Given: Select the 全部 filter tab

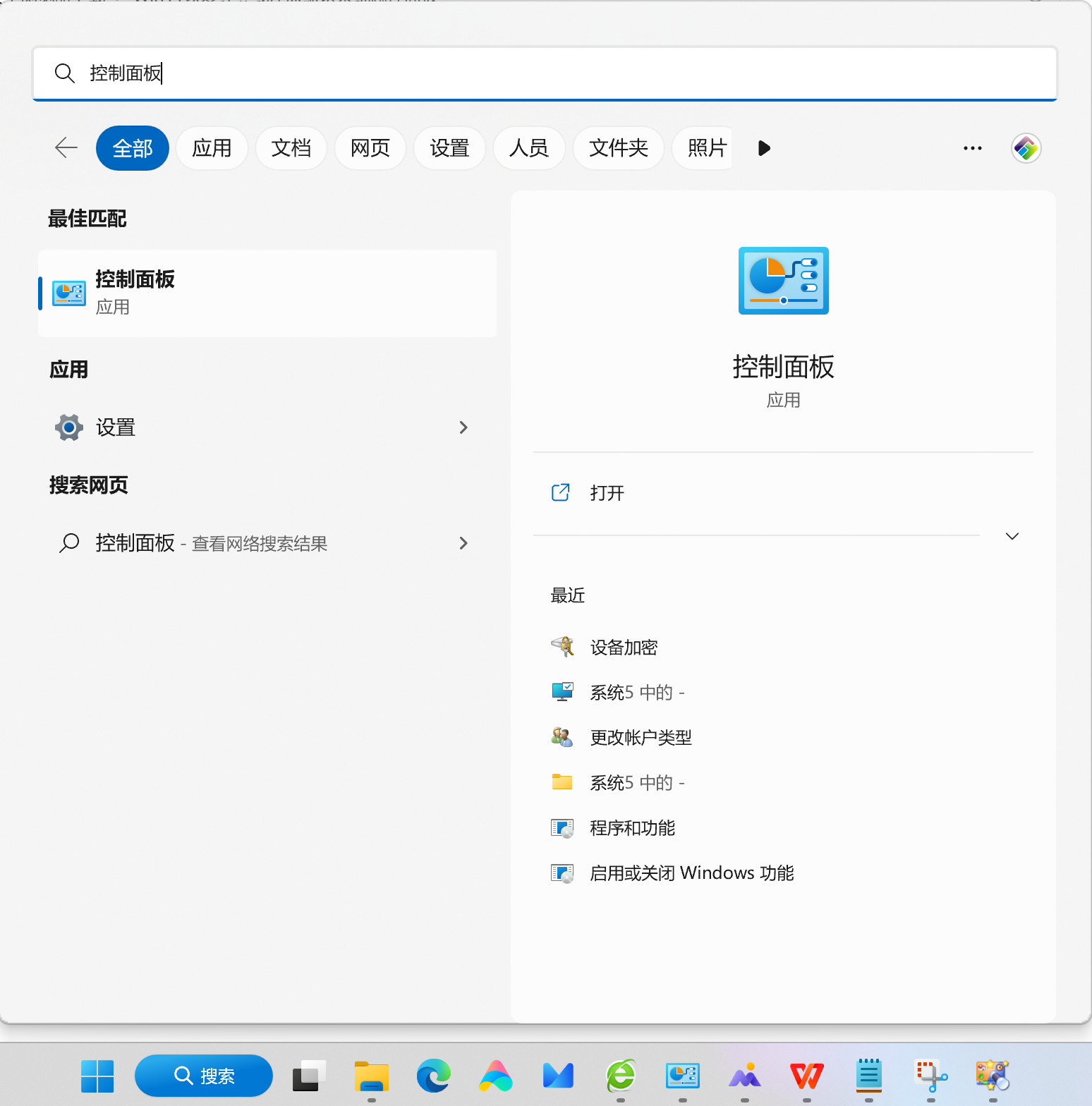Looking at the screenshot, I should coord(133,148).
